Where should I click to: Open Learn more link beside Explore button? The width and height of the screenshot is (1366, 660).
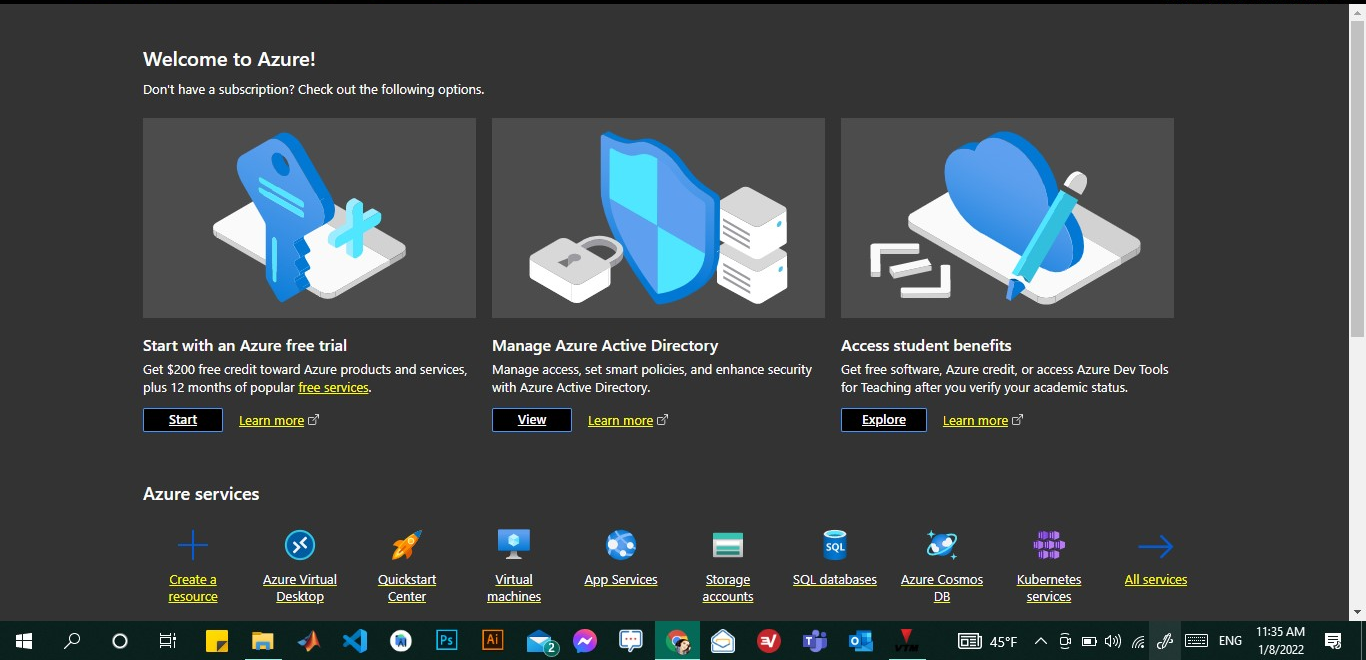point(975,420)
